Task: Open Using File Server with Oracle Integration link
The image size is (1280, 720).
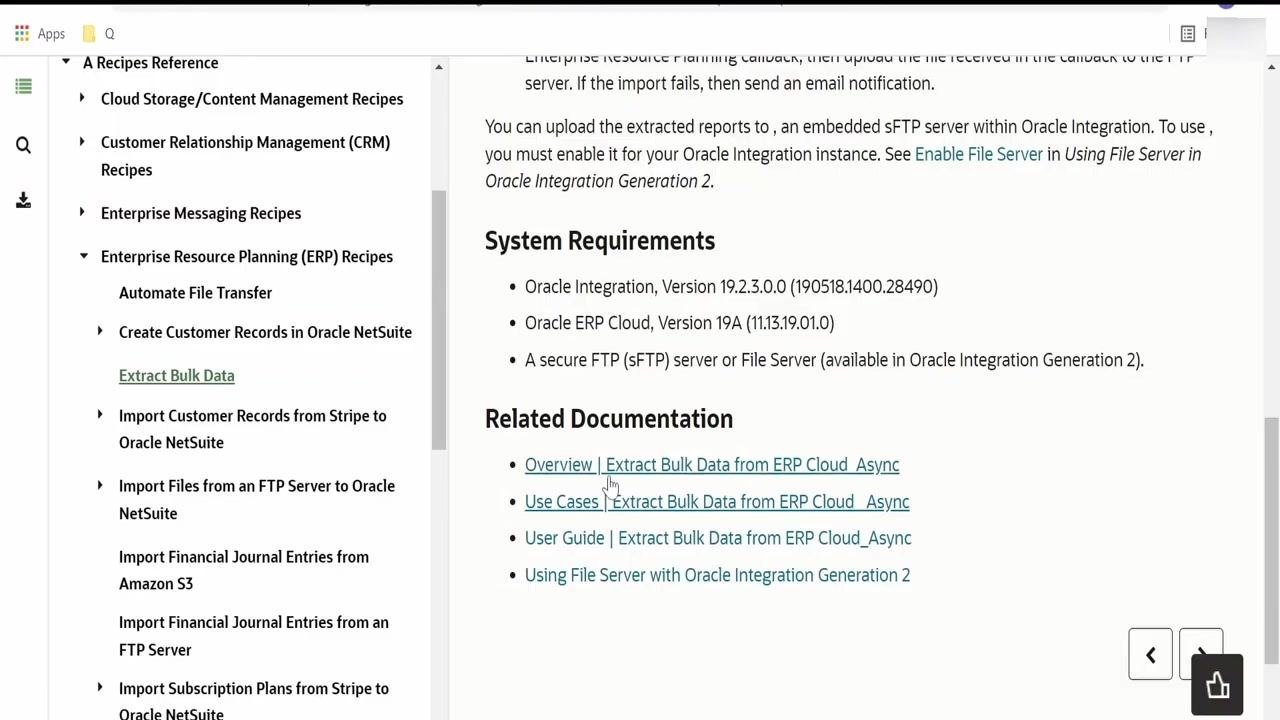Action: (717, 575)
